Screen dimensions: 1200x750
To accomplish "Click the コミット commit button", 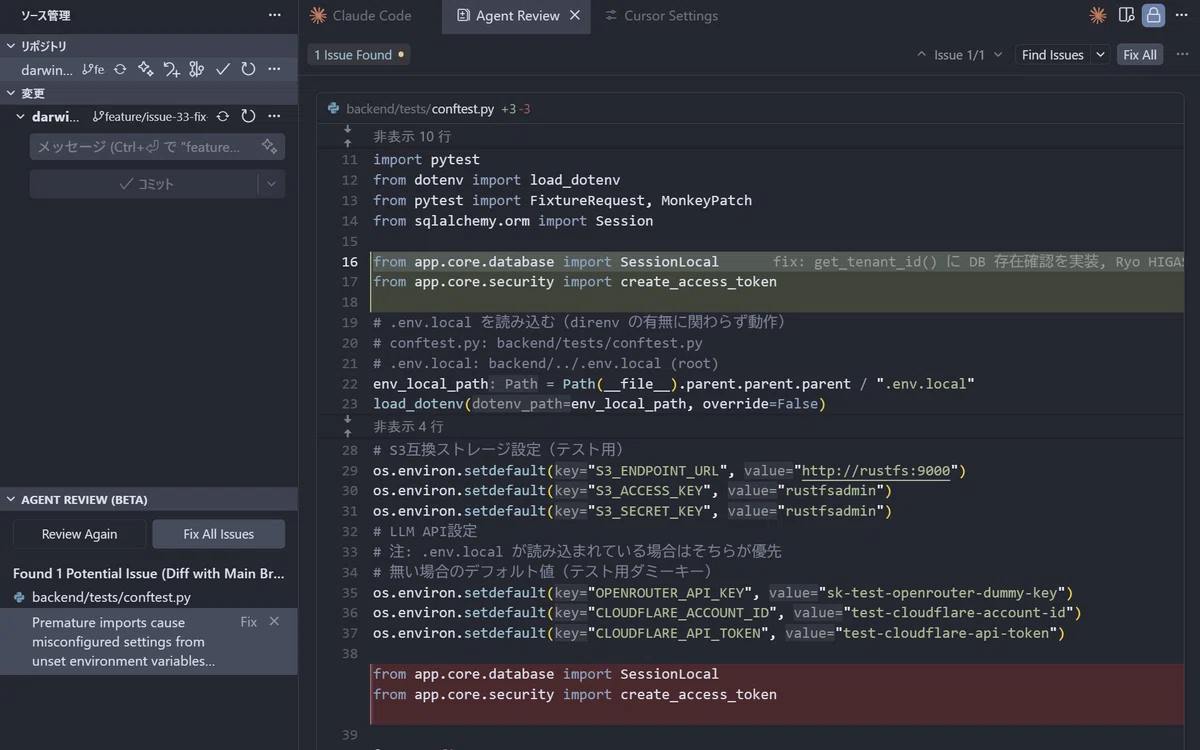I will [x=144, y=184].
